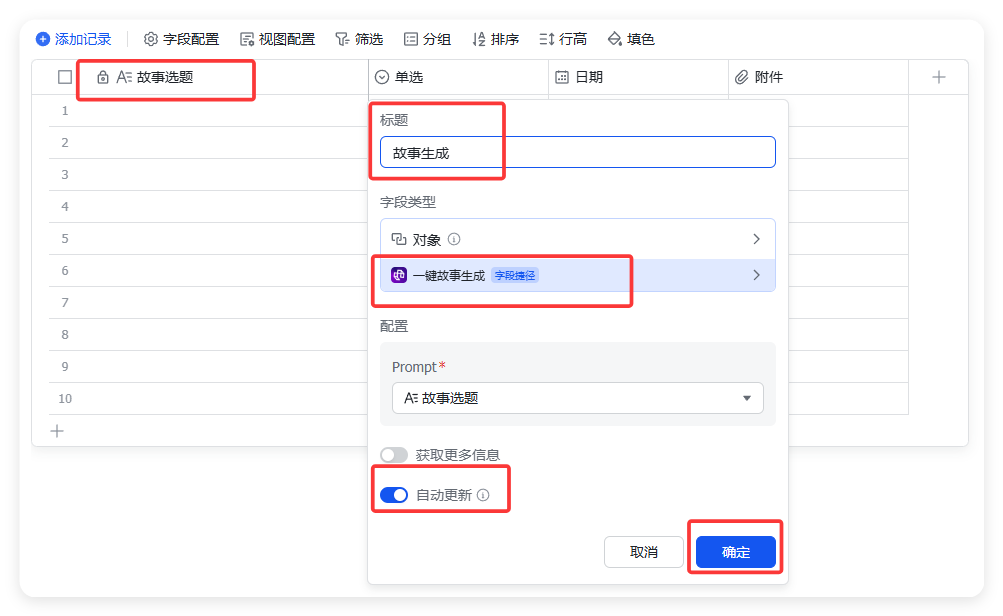Click the 排序 sort icon
This screenshot has height=616, width=1003.
coord(480,39)
